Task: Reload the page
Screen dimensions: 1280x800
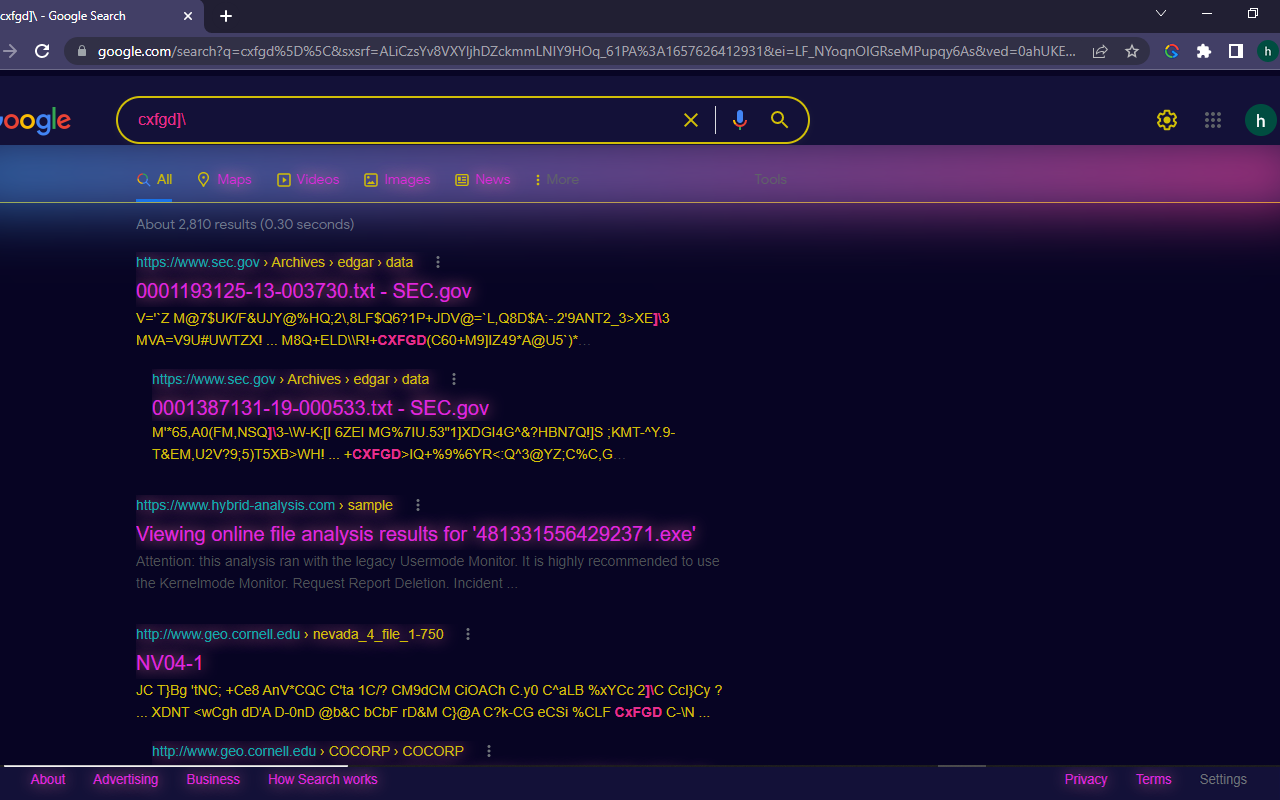Action: [42, 51]
